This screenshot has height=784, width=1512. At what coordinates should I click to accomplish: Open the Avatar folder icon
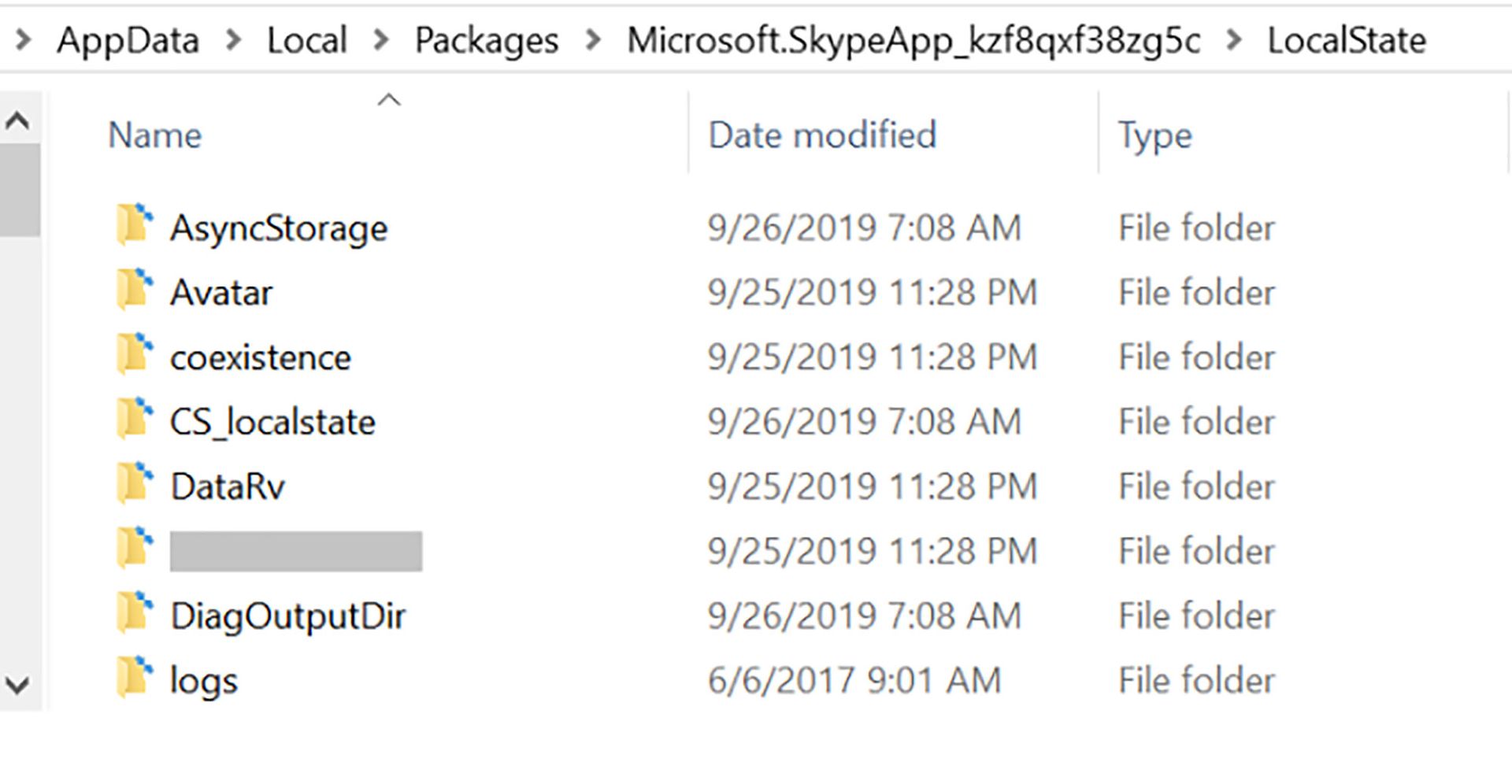point(135,291)
